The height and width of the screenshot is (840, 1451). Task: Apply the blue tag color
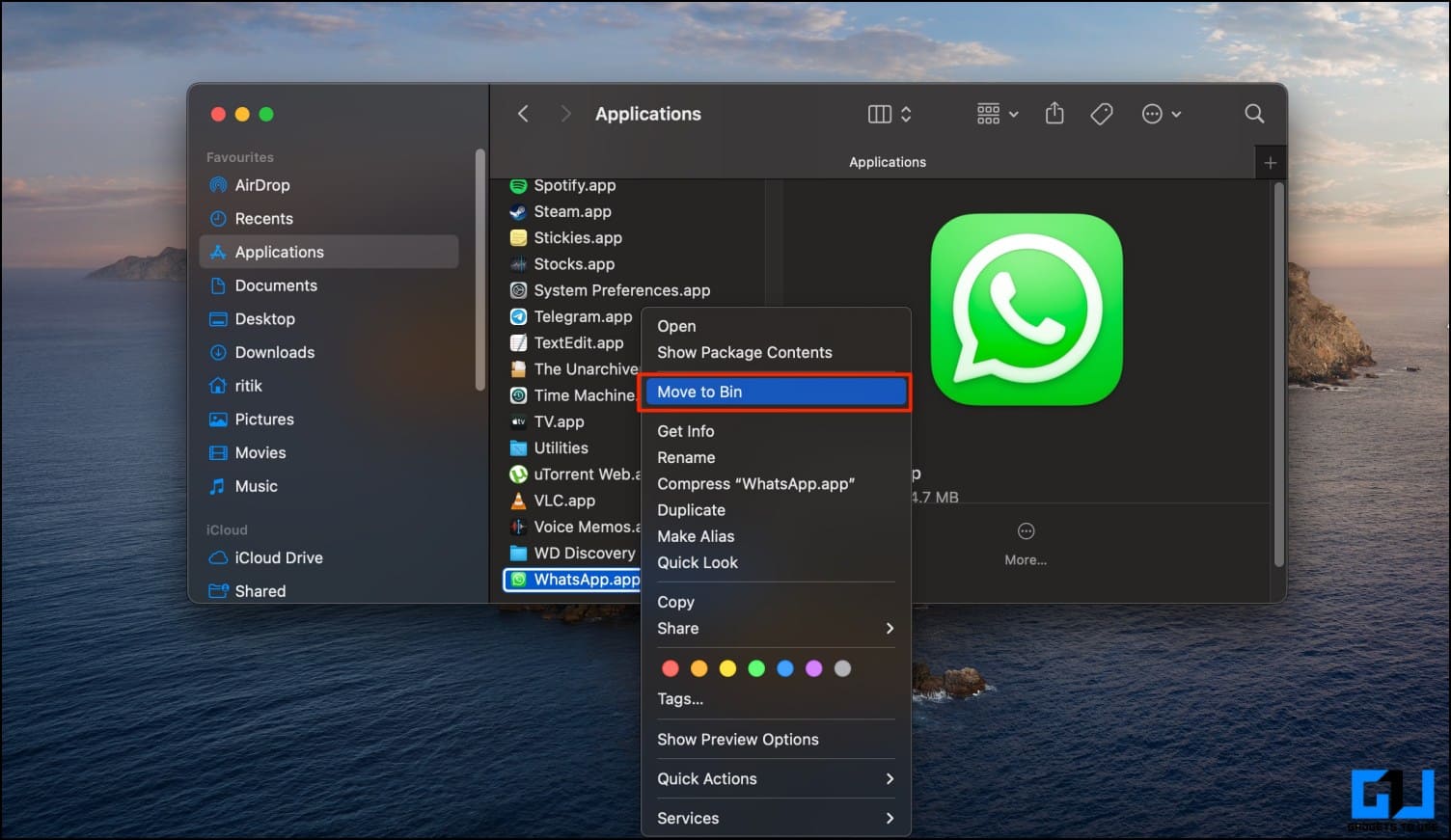[x=785, y=668]
